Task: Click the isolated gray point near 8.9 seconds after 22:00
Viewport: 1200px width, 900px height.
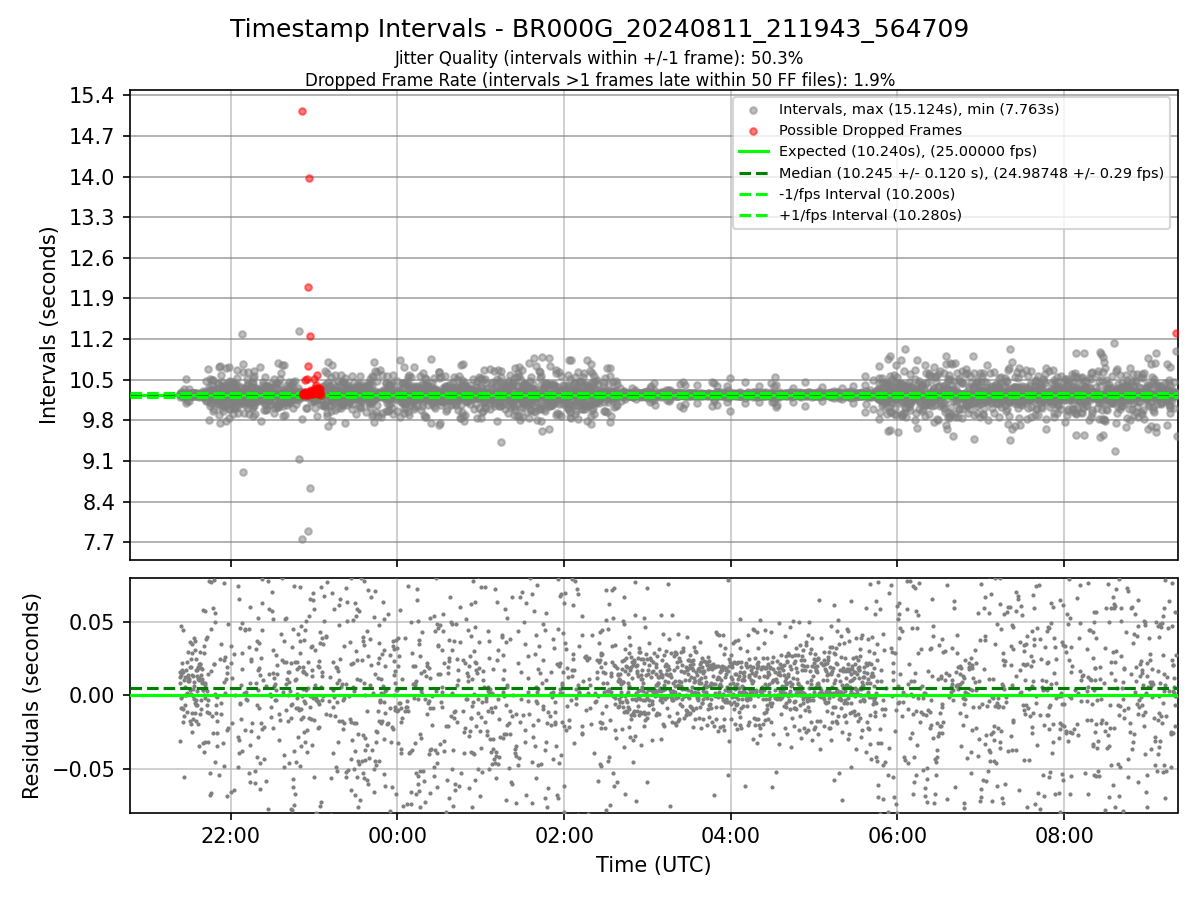Action: (x=243, y=472)
